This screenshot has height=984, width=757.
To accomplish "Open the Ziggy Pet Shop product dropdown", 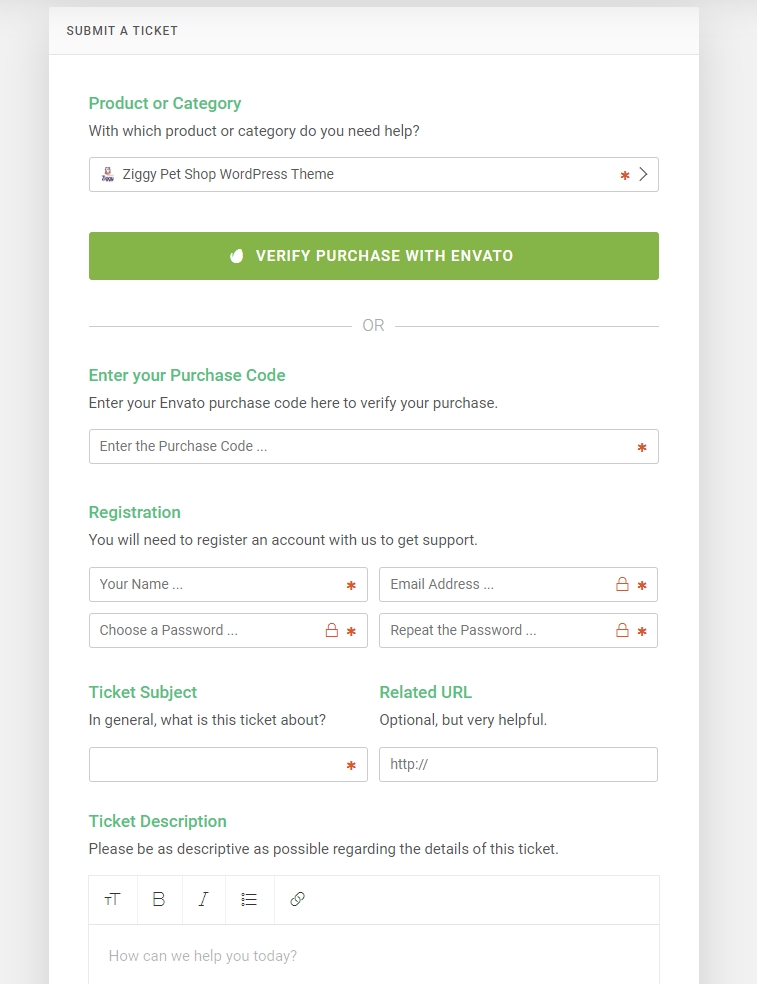I will 360,174.
